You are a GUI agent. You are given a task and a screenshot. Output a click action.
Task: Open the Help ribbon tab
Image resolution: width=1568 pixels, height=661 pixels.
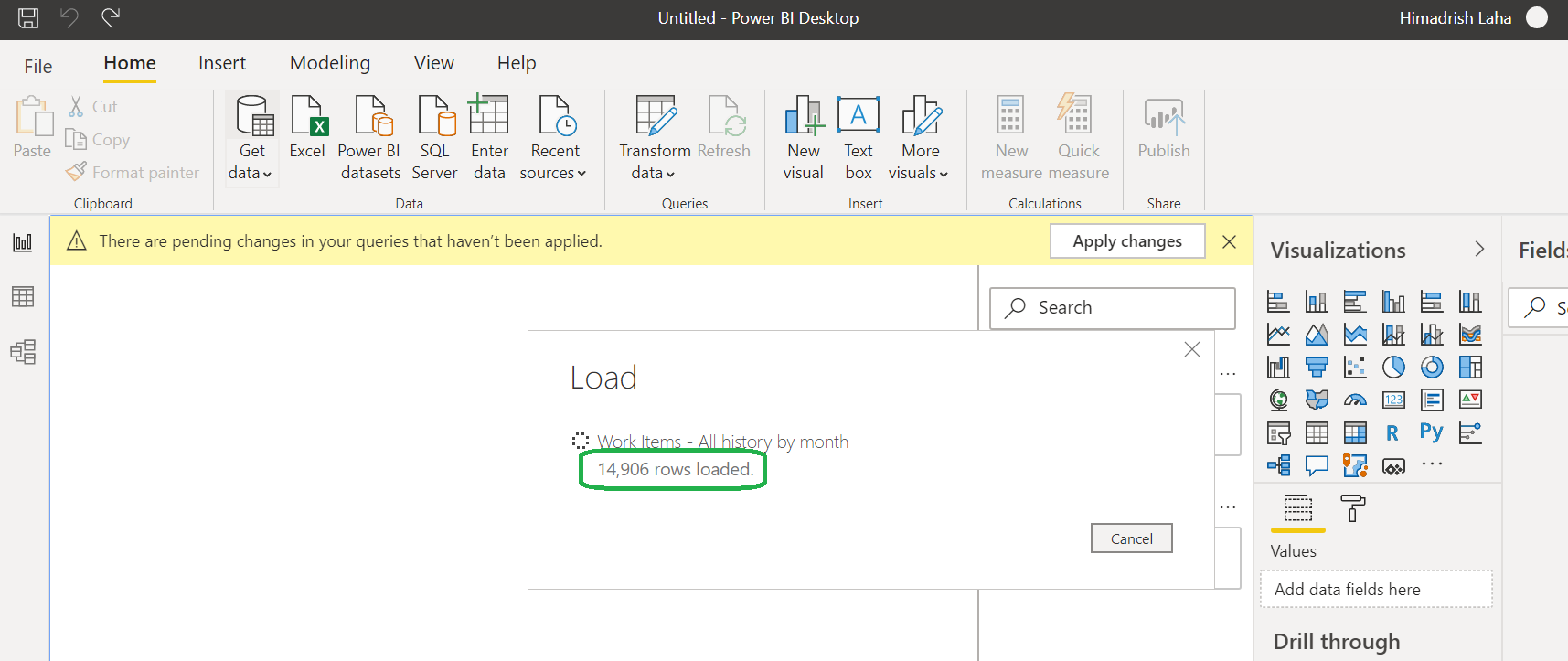tap(517, 63)
